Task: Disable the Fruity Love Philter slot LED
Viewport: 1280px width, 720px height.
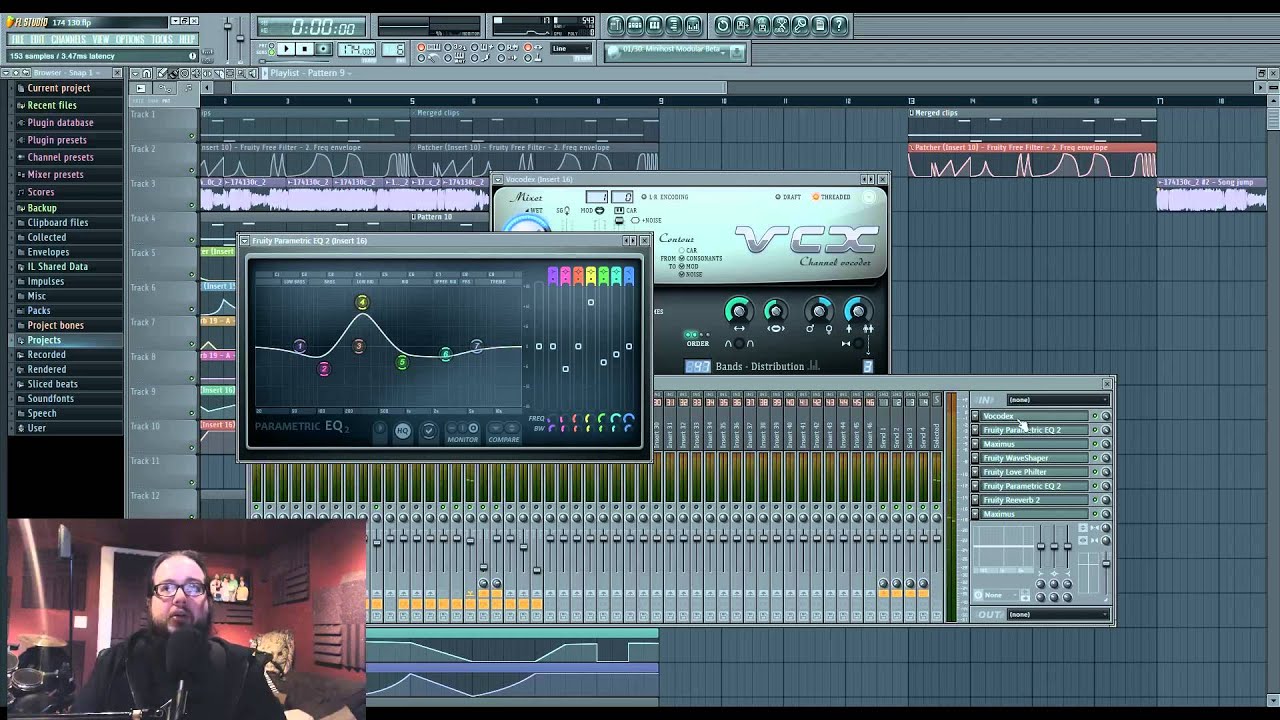Action: [1094, 472]
